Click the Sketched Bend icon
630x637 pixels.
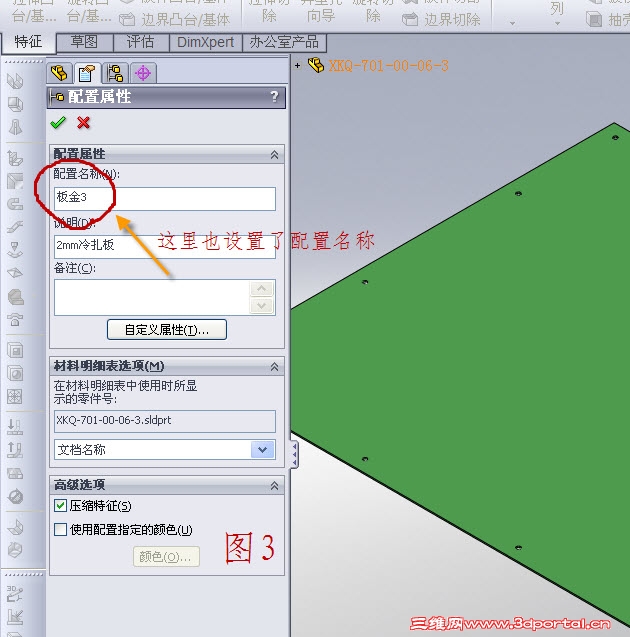pyautogui.click(x=15, y=249)
